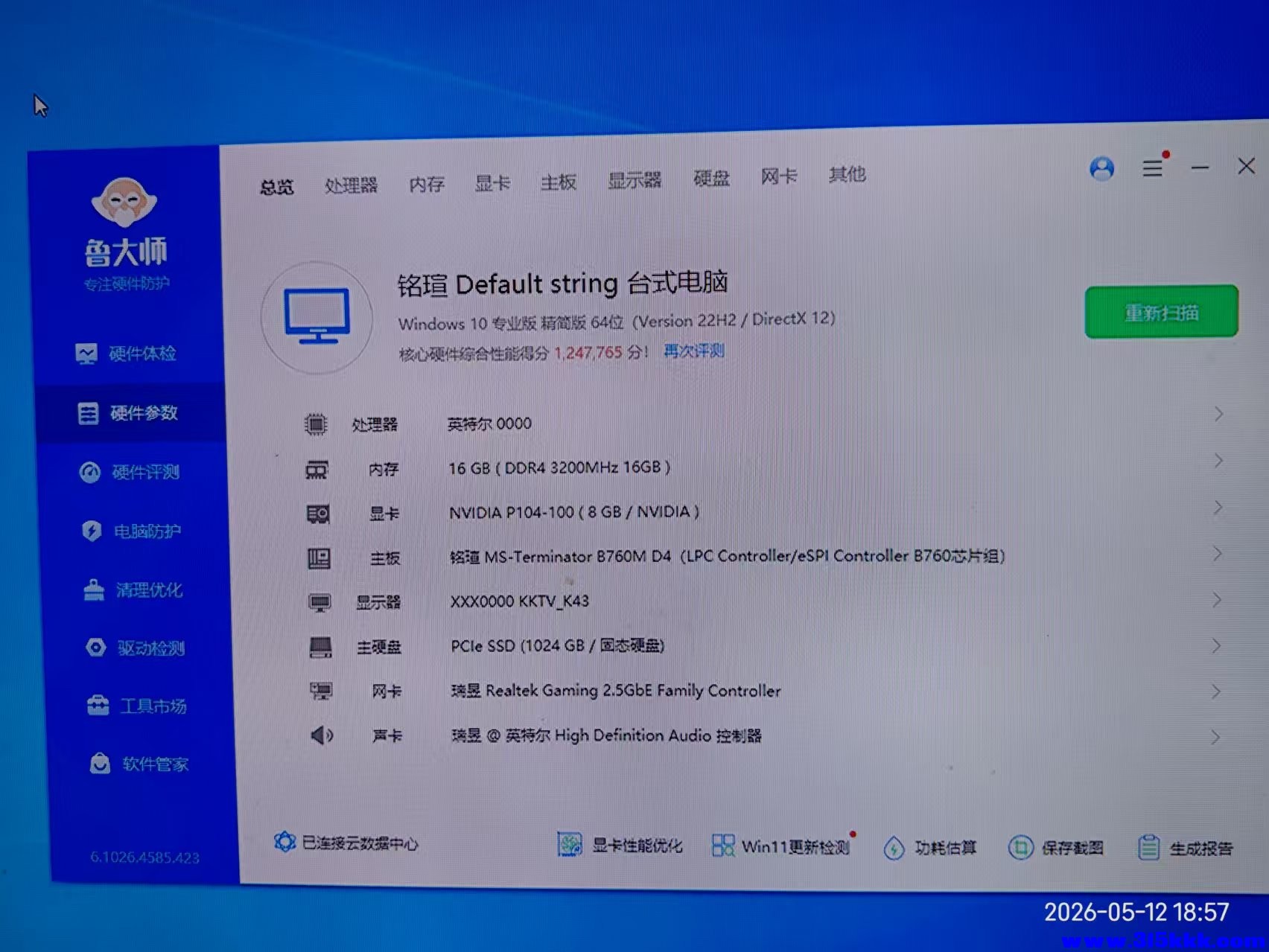Image resolution: width=1269 pixels, height=952 pixels.
Task: Expand the 网卡 Realtek row chevron
Action: [x=1216, y=691]
